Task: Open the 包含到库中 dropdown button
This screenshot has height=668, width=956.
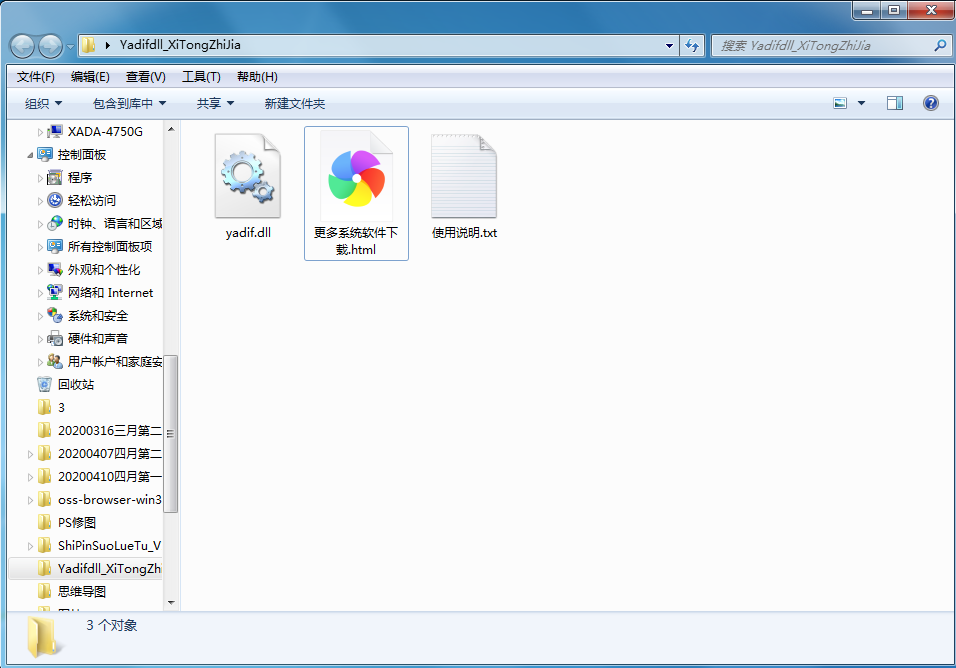Action: coord(129,104)
